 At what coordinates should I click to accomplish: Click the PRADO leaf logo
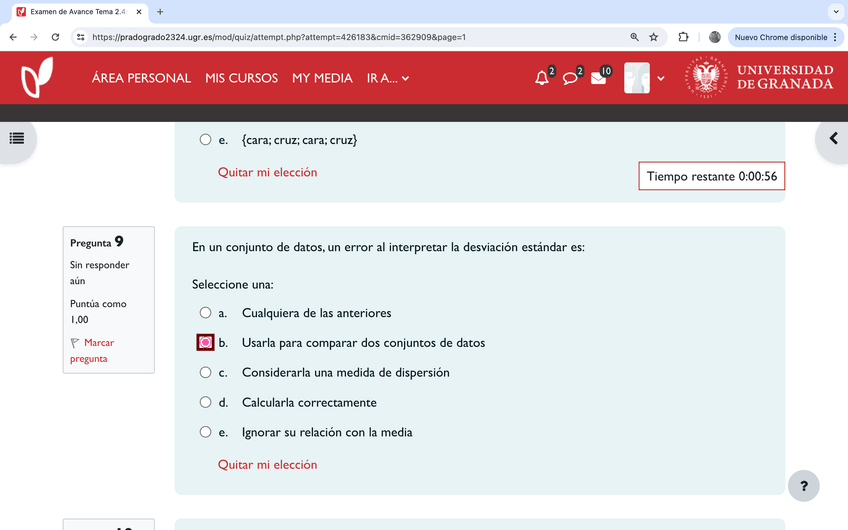point(38,78)
